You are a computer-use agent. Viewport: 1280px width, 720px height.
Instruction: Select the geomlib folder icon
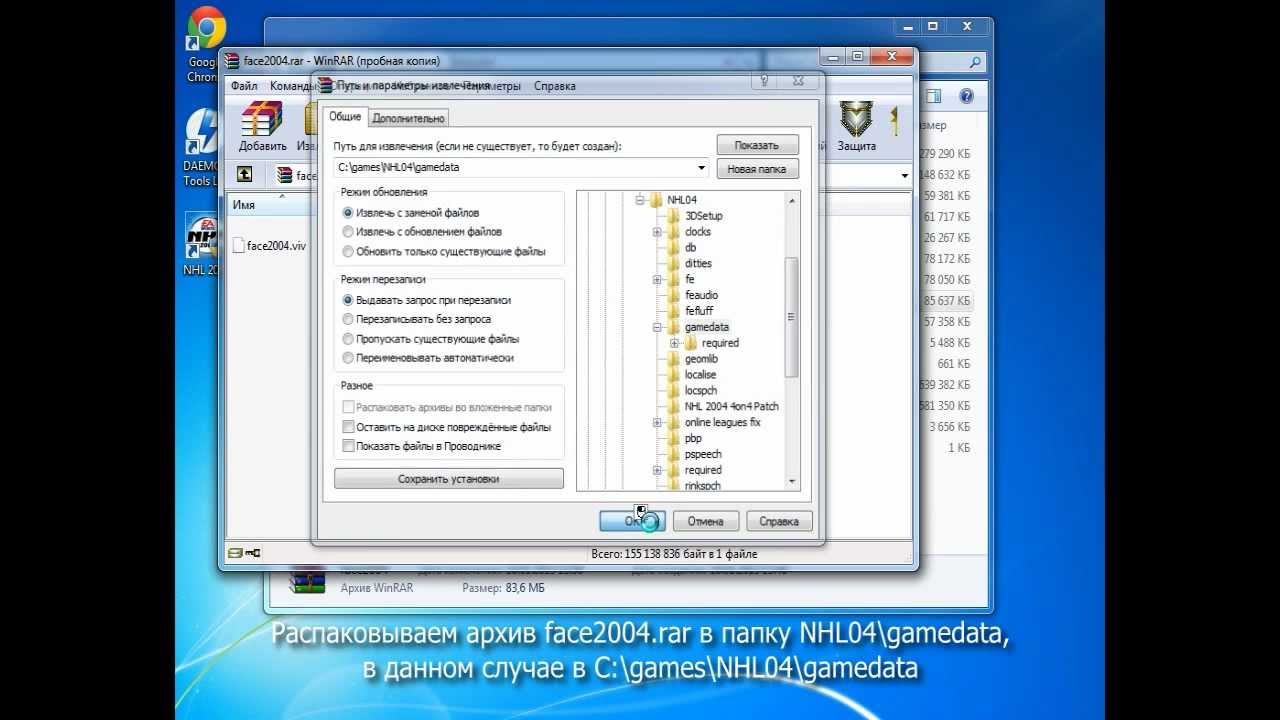tap(674, 358)
